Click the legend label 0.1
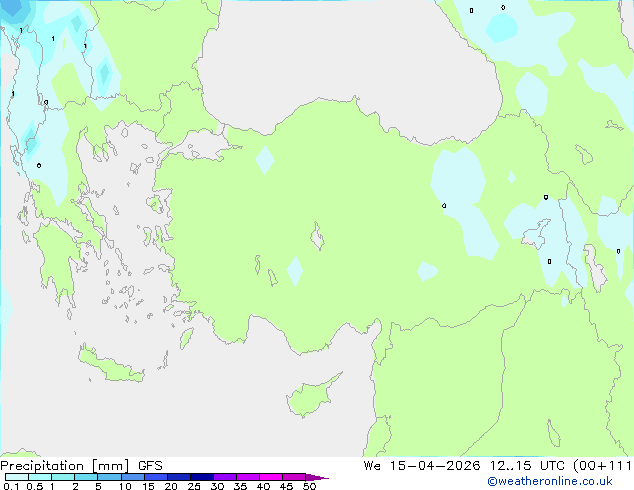 click(x=10, y=486)
